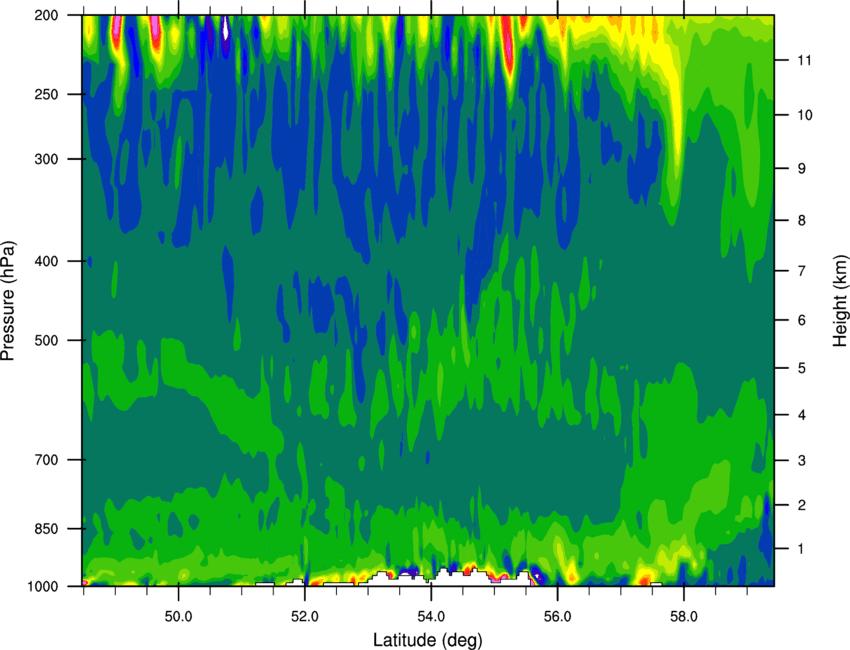The image size is (850, 650).
Task: Click the 'Pressure (hPa)' axis title
Action: (8, 301)
